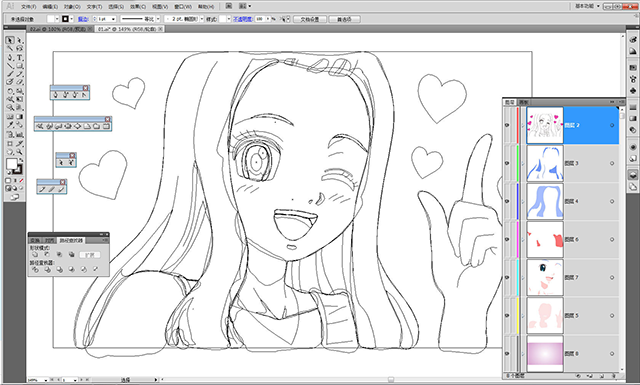Select the Gradient tool
640x385 pixels.
[x=19, y=117]
